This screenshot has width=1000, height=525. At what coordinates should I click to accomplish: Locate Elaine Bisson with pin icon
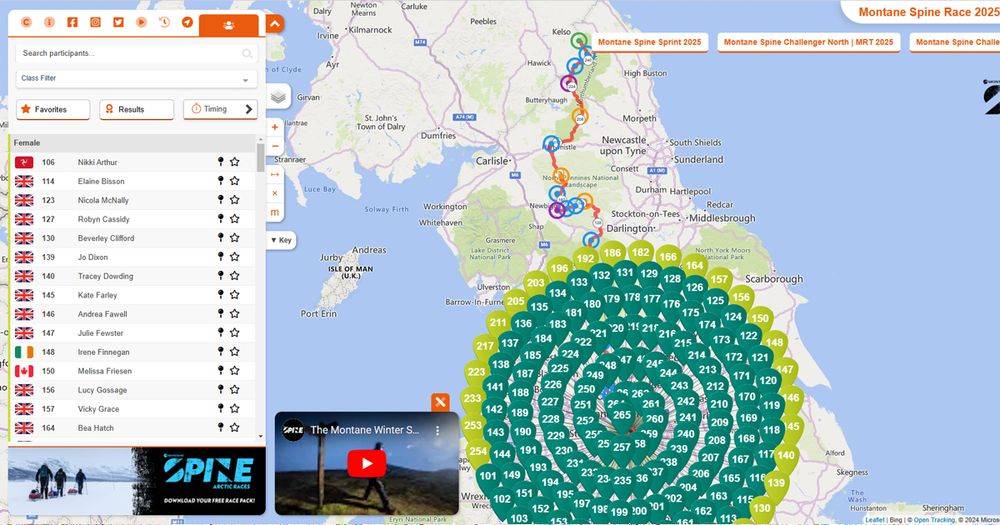point(221,181)
